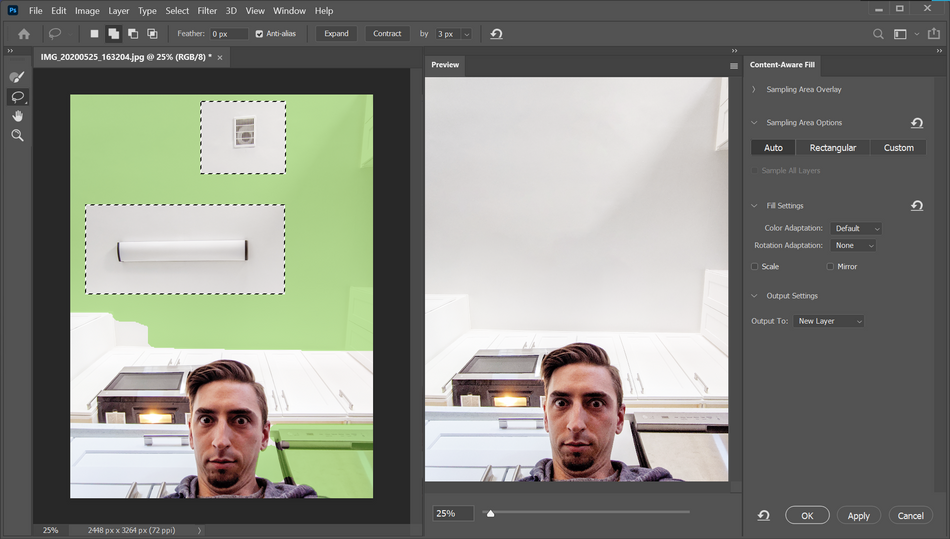The height and width of the screenshot is (539, 950).
Task: Reset Sampling Area Options icon
Action: click(916, 123)
